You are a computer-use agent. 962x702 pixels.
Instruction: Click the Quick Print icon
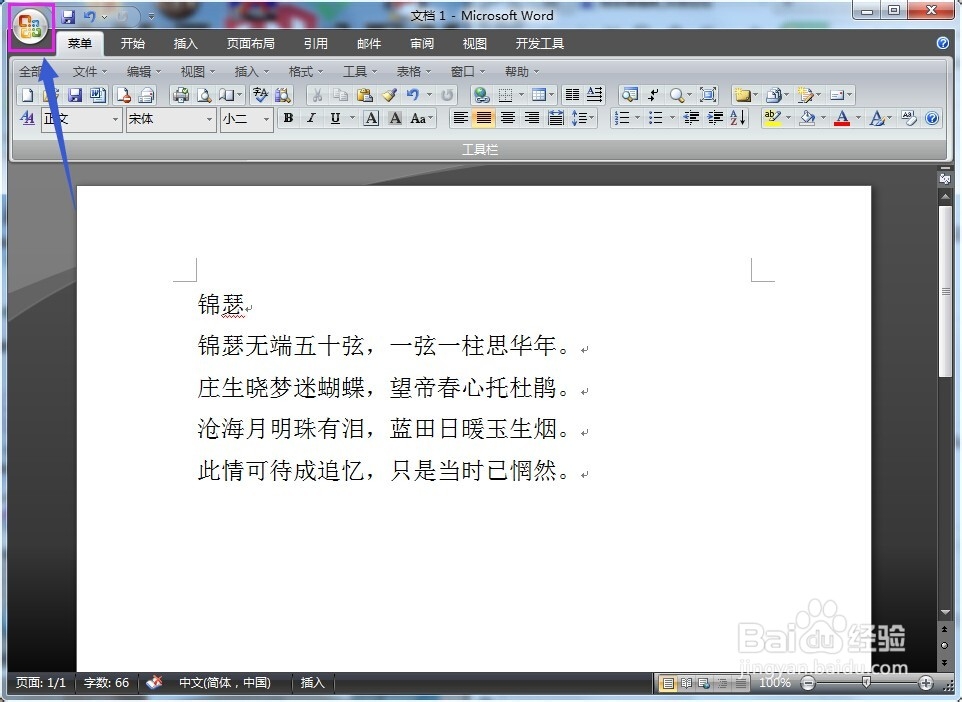(x=181, y=95)
